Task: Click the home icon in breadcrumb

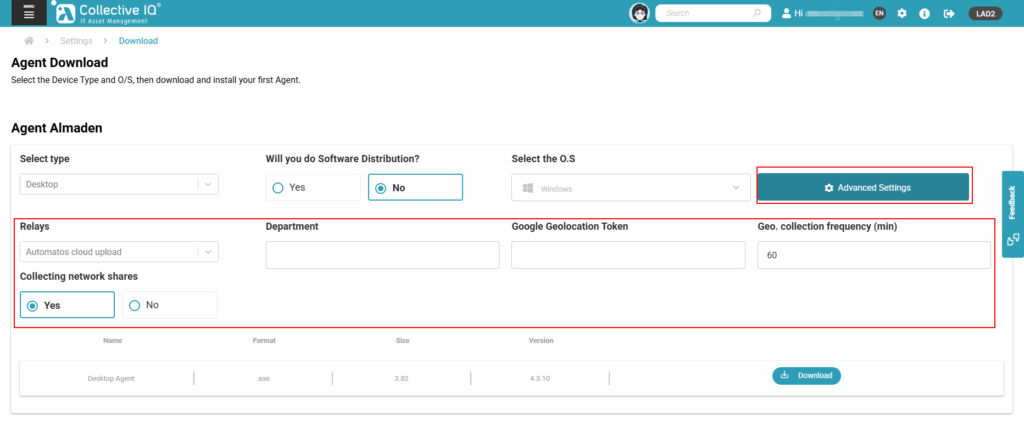Action: coord(30,41)
